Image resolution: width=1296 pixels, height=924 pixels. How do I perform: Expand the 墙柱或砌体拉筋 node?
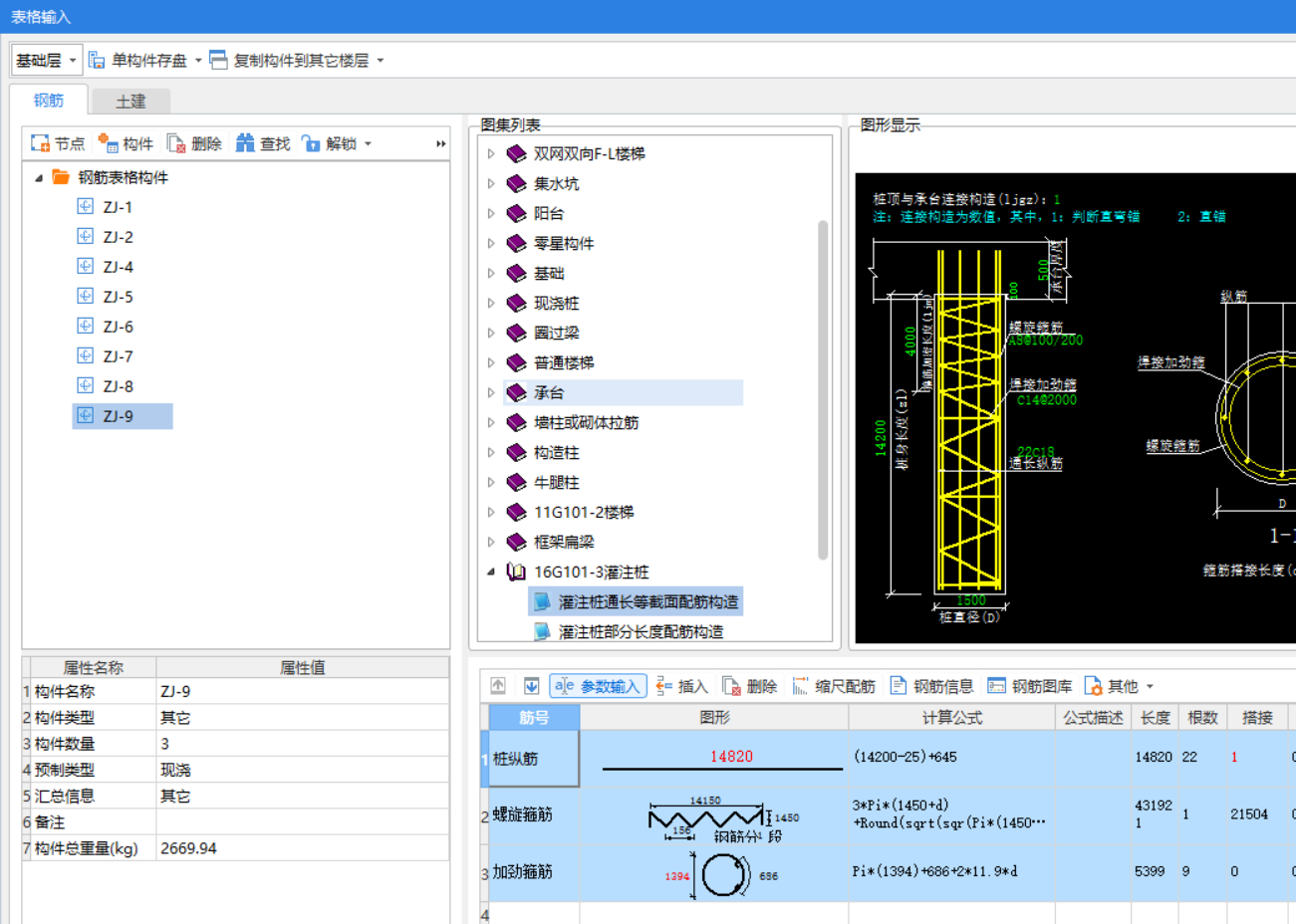[491, 422]
